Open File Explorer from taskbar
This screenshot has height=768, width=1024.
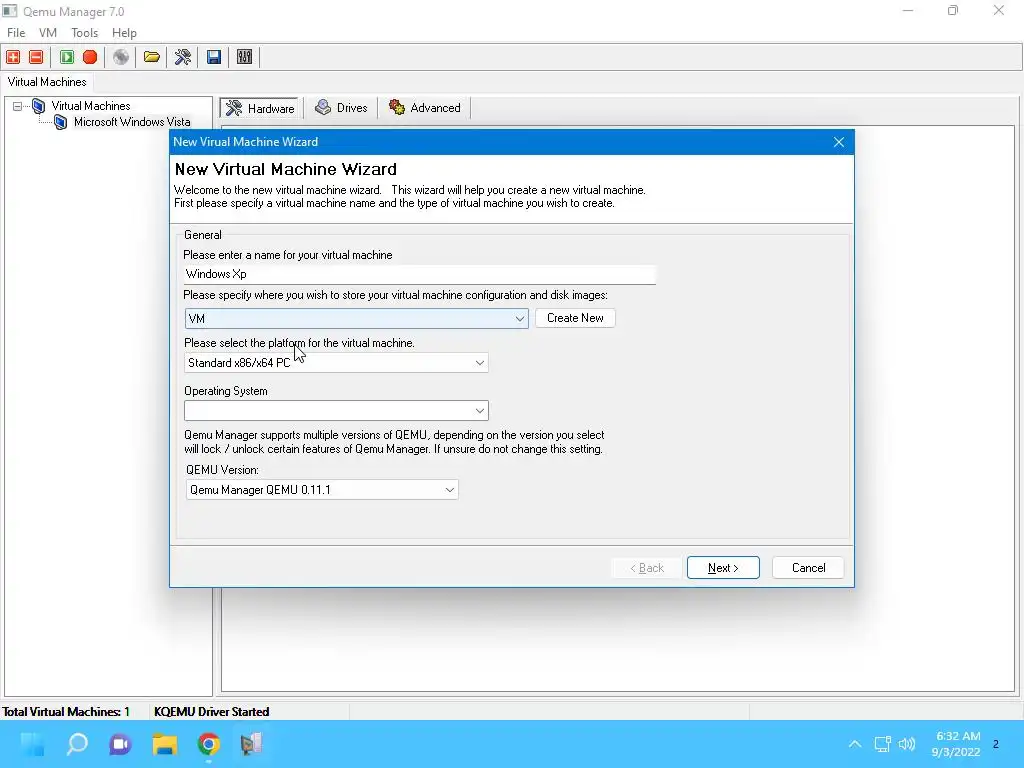pyautogui.click(x=165, y=744)
